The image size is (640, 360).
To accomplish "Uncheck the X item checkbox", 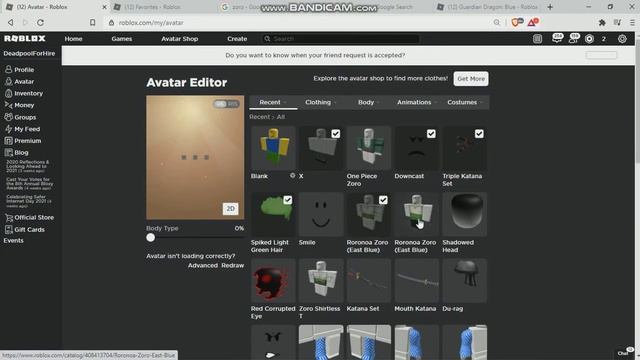I will tap(336, 134).
